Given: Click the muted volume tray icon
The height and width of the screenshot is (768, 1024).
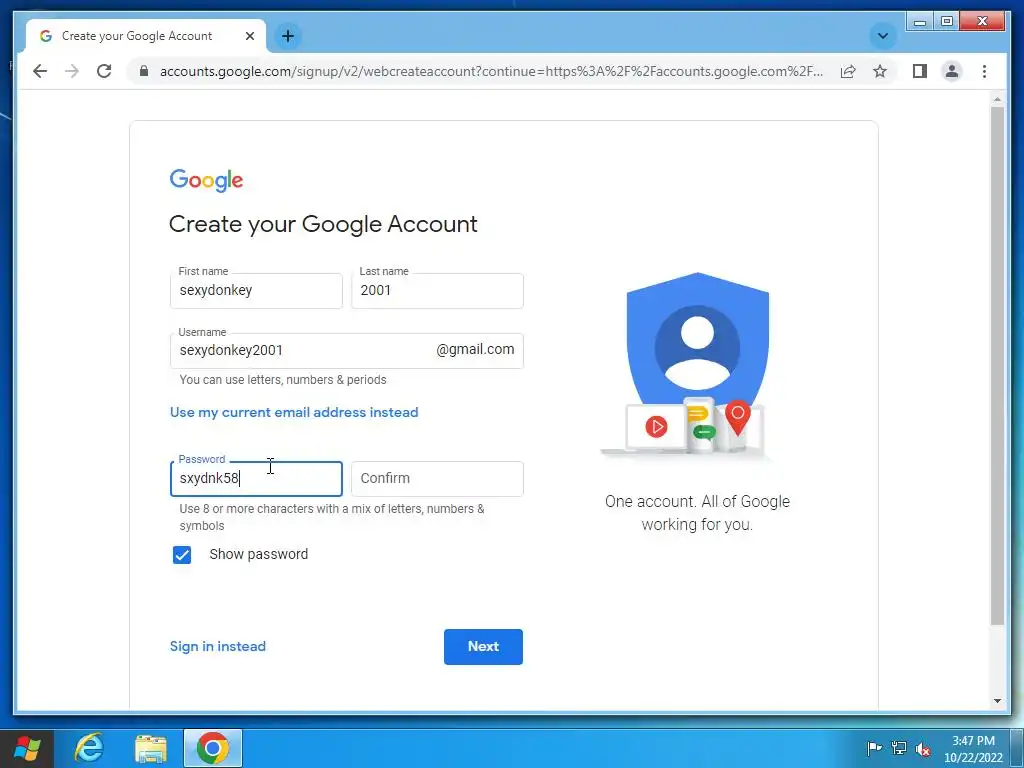Looking at the screenshot, I should pyautogui.click(x=923, y=748).
